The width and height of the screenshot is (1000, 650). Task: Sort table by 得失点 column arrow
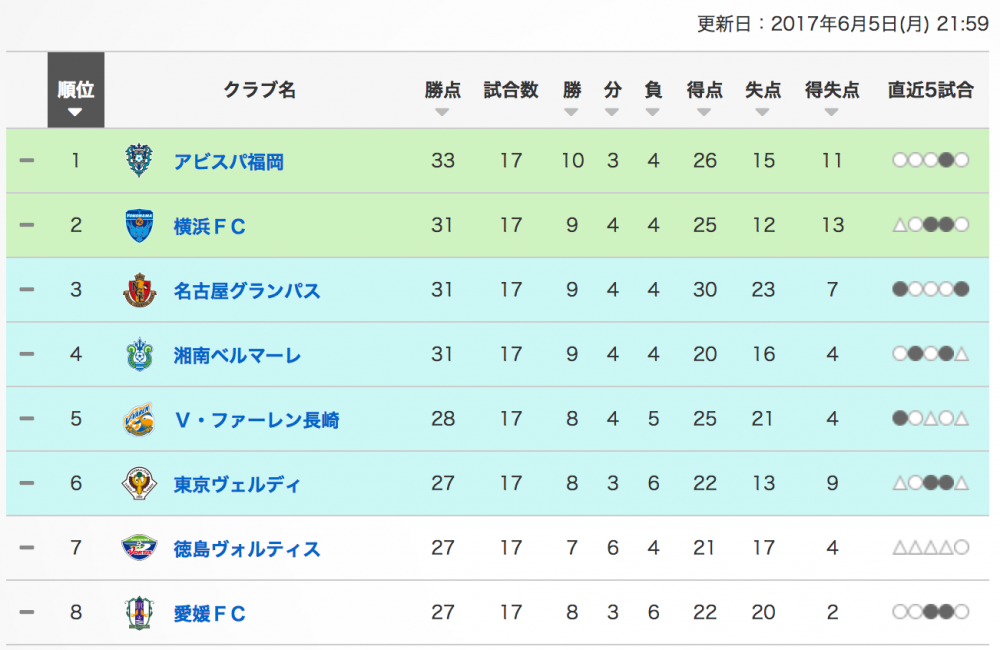(x=831, y=112)
